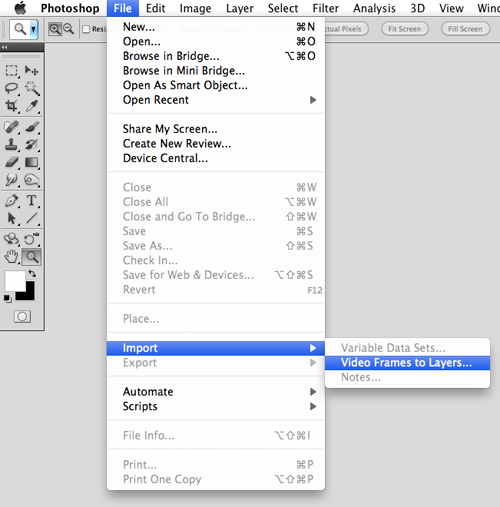Select the History Brush tool
The image size is (500, 507).
[32, 145]
